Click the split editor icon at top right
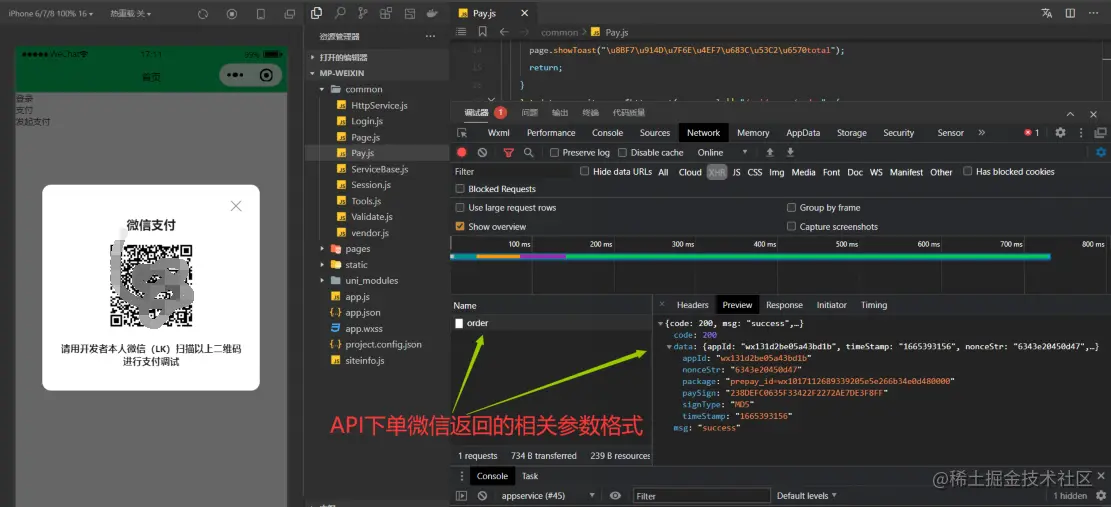Viewport: 1111px width, 507px height. coord(1070,13)
